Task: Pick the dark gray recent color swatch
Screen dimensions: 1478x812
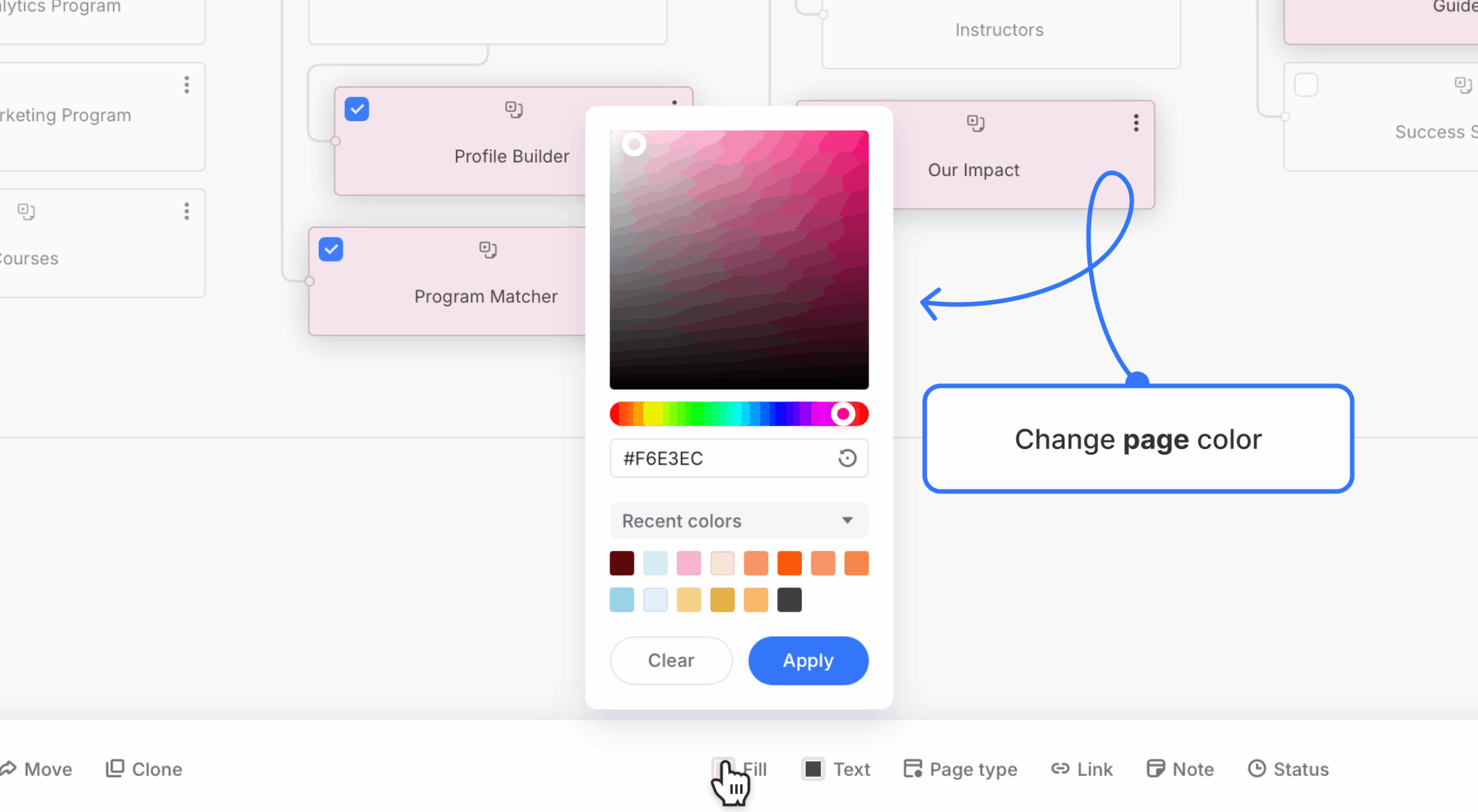Action: tap(789, 600)
